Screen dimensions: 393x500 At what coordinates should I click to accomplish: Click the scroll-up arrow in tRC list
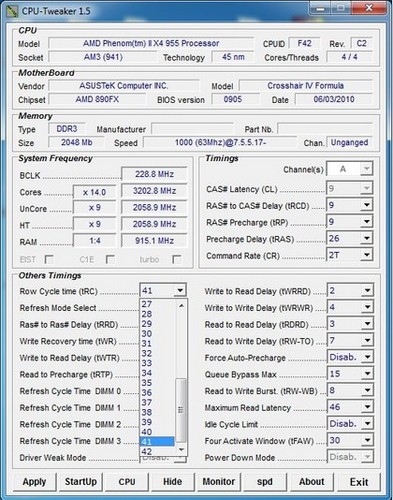click(x=181, y=305)
